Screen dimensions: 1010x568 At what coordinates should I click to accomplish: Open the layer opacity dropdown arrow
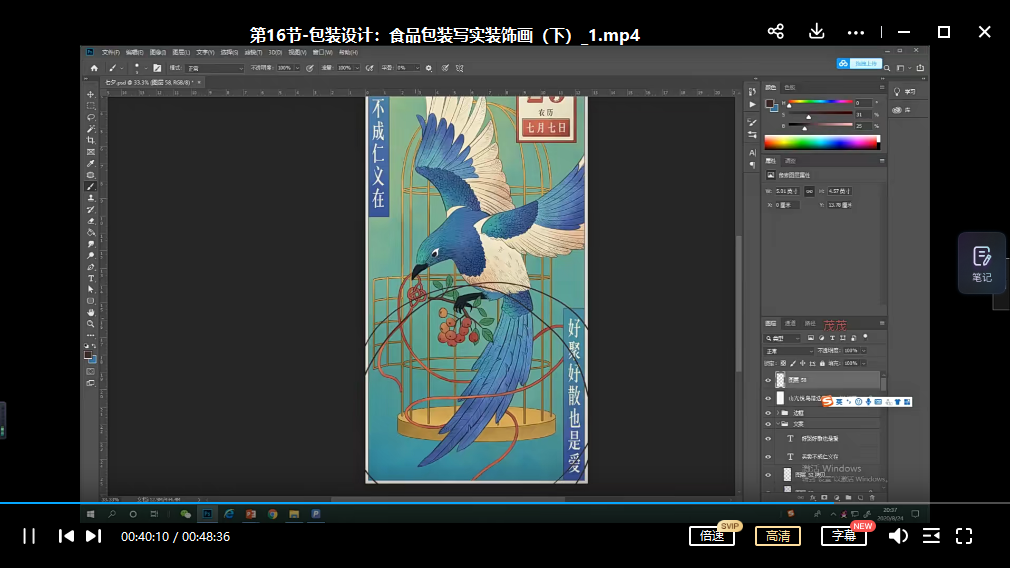click(x=864, y=351)
